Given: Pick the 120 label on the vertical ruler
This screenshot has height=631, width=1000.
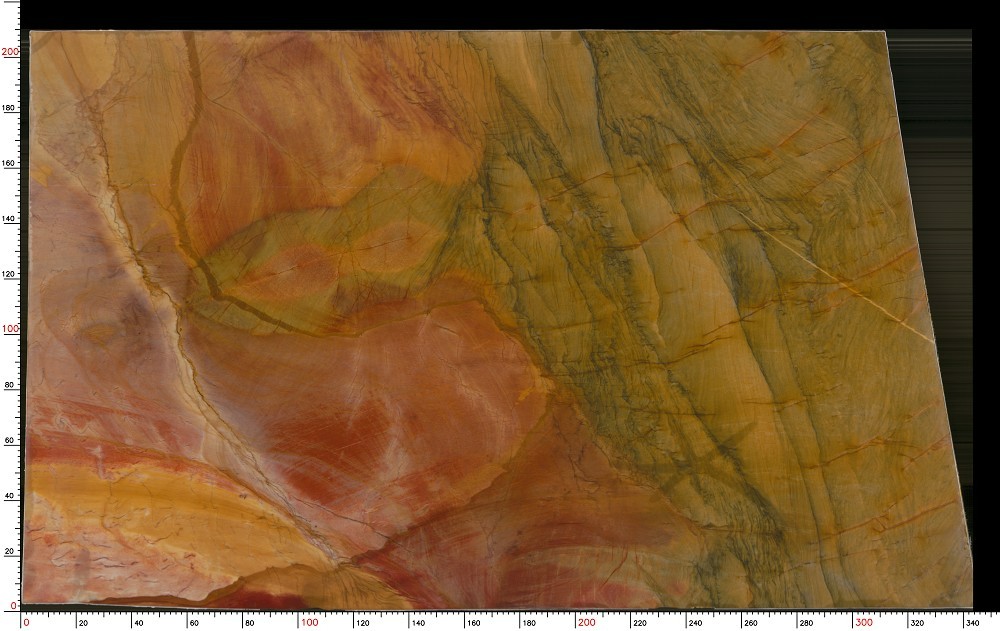Looking at the screenshot, I should [x=8, y=273].
